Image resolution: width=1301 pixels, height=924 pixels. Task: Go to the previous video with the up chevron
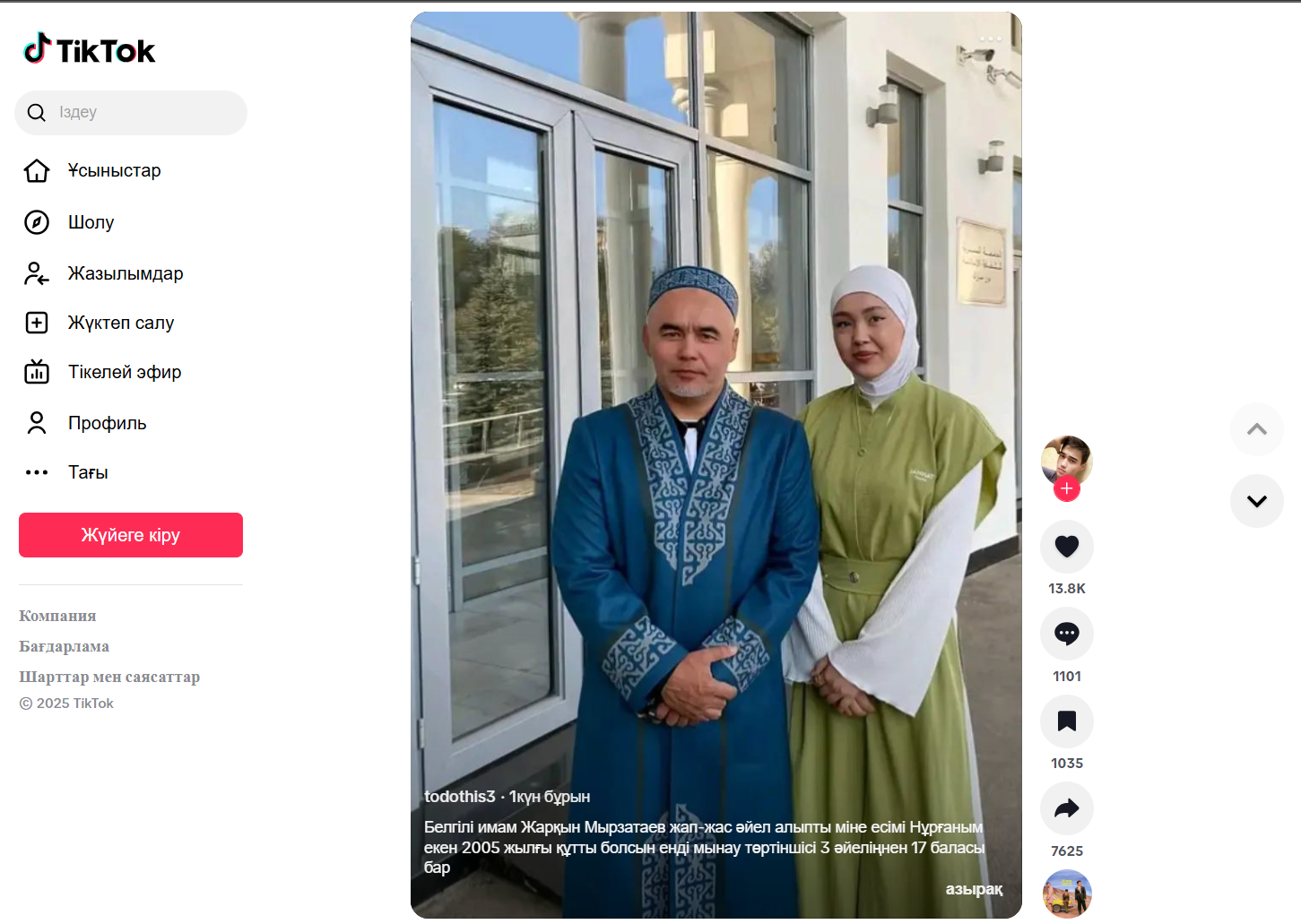pyautogui.click(x=1256, y=429)
